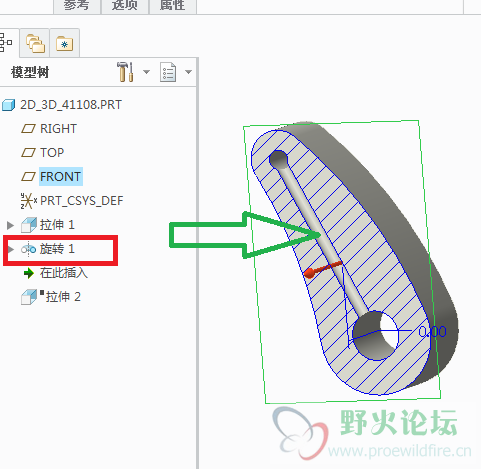Click the PRT_CSYS_DEF coordinate system icon
The width and height of the screenshot is (481, 469).
tap(28, 201)
